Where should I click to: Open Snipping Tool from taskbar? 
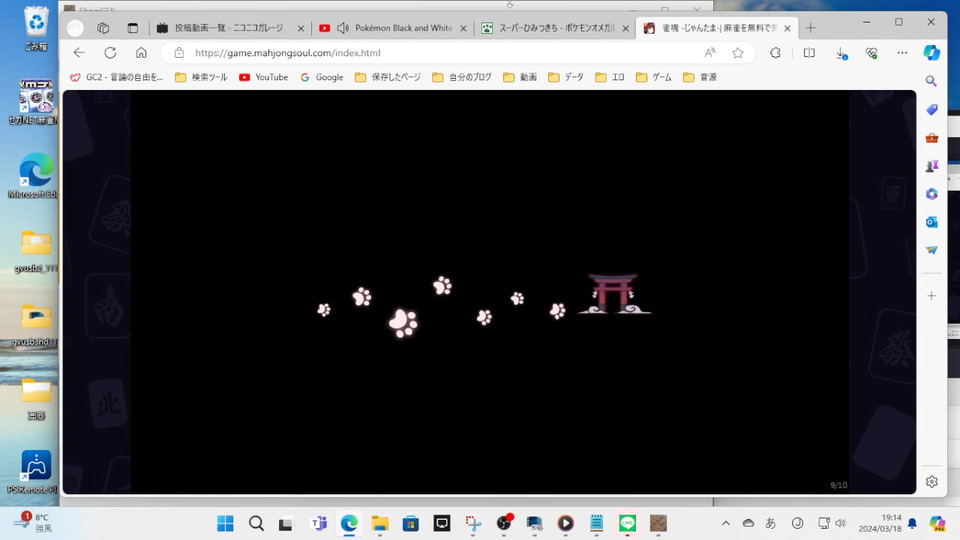pyautogui.click(x=473, y=523)
